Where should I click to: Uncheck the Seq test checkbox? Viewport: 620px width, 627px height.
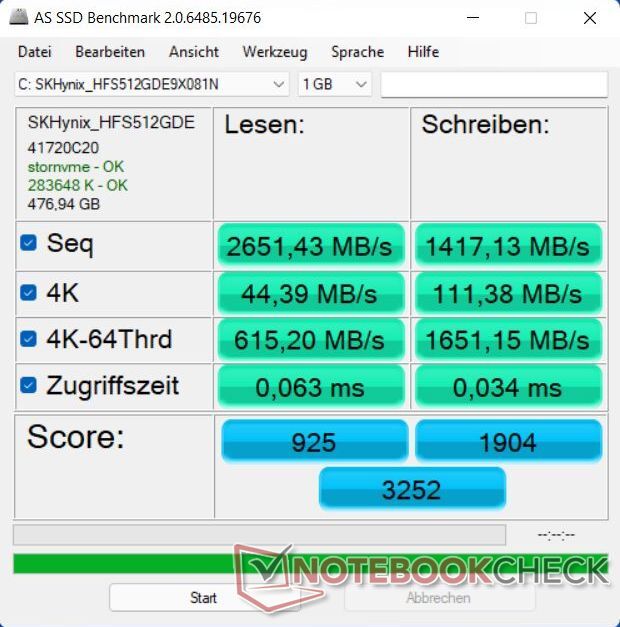tap(28, 242)
